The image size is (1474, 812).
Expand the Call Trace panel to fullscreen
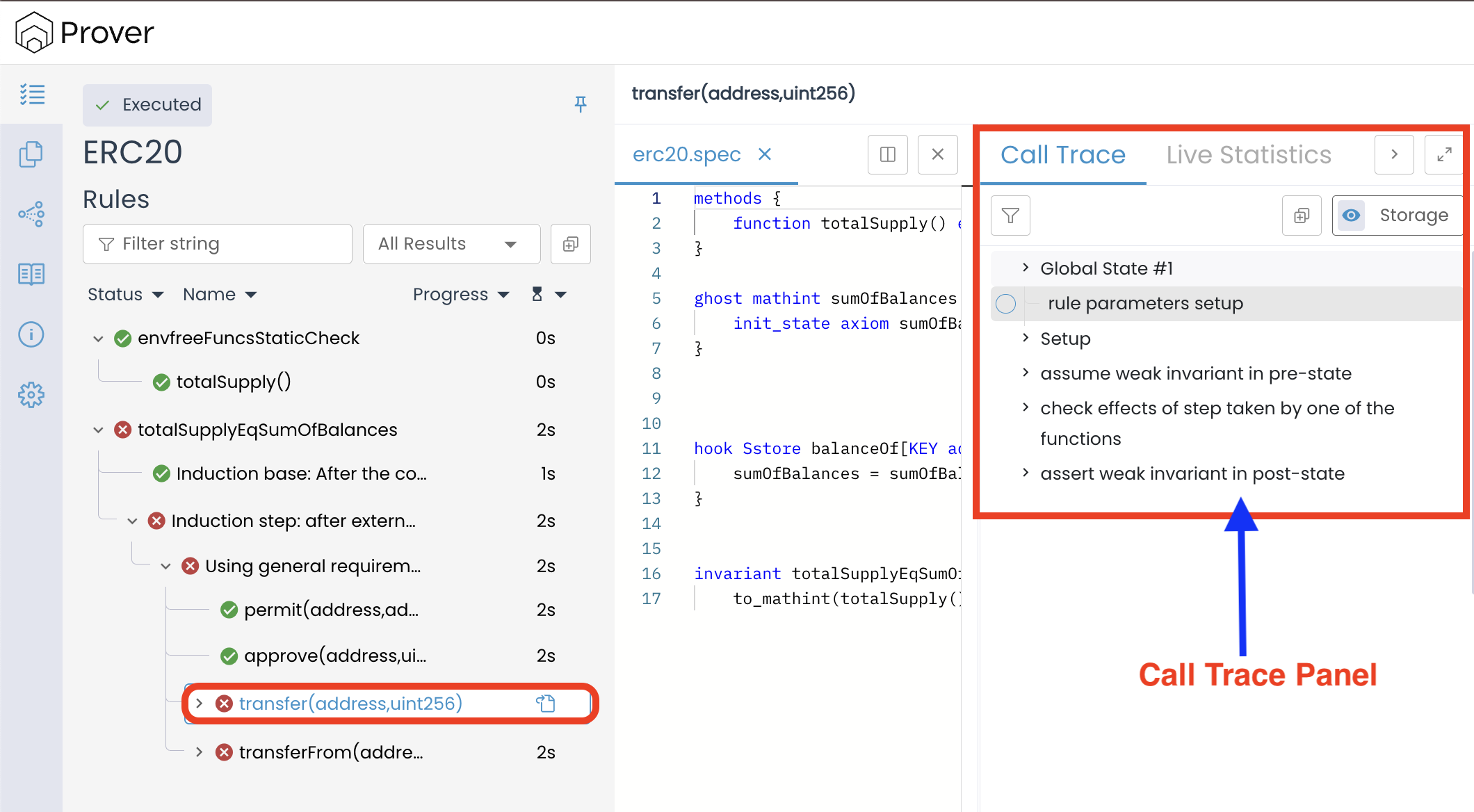(x=1444, y=154)
